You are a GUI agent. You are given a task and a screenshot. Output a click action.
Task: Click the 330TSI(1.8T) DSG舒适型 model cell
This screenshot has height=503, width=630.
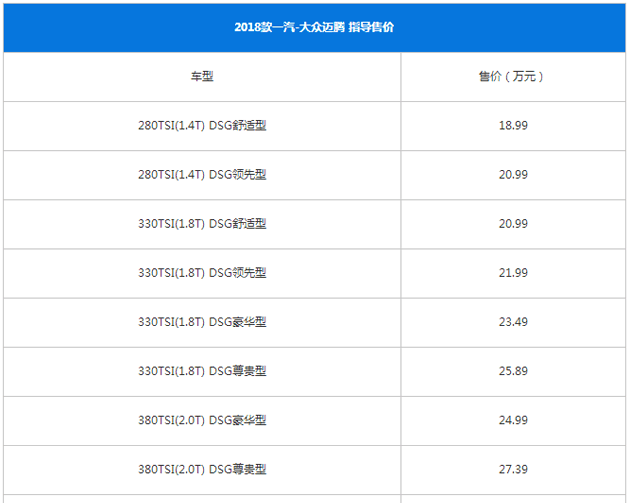tap(202, 223)
